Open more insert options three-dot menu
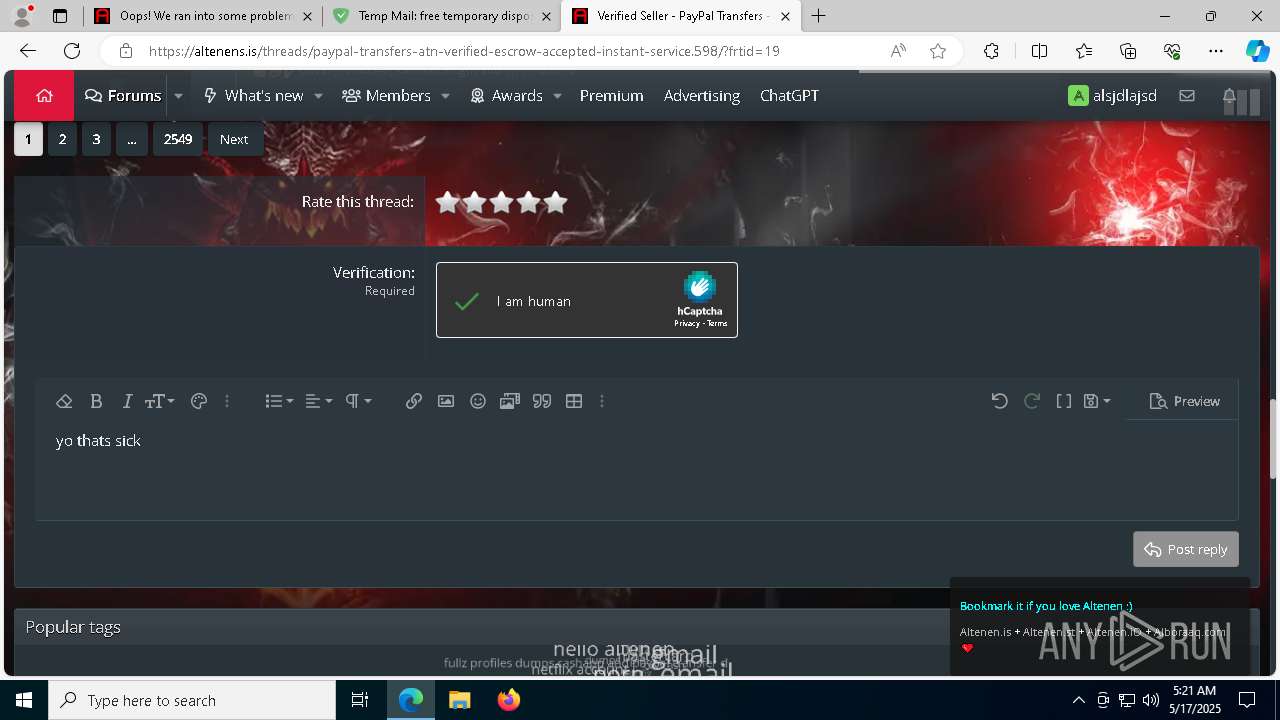Viewport: 1280px width, 720px height. pos(602,401)
